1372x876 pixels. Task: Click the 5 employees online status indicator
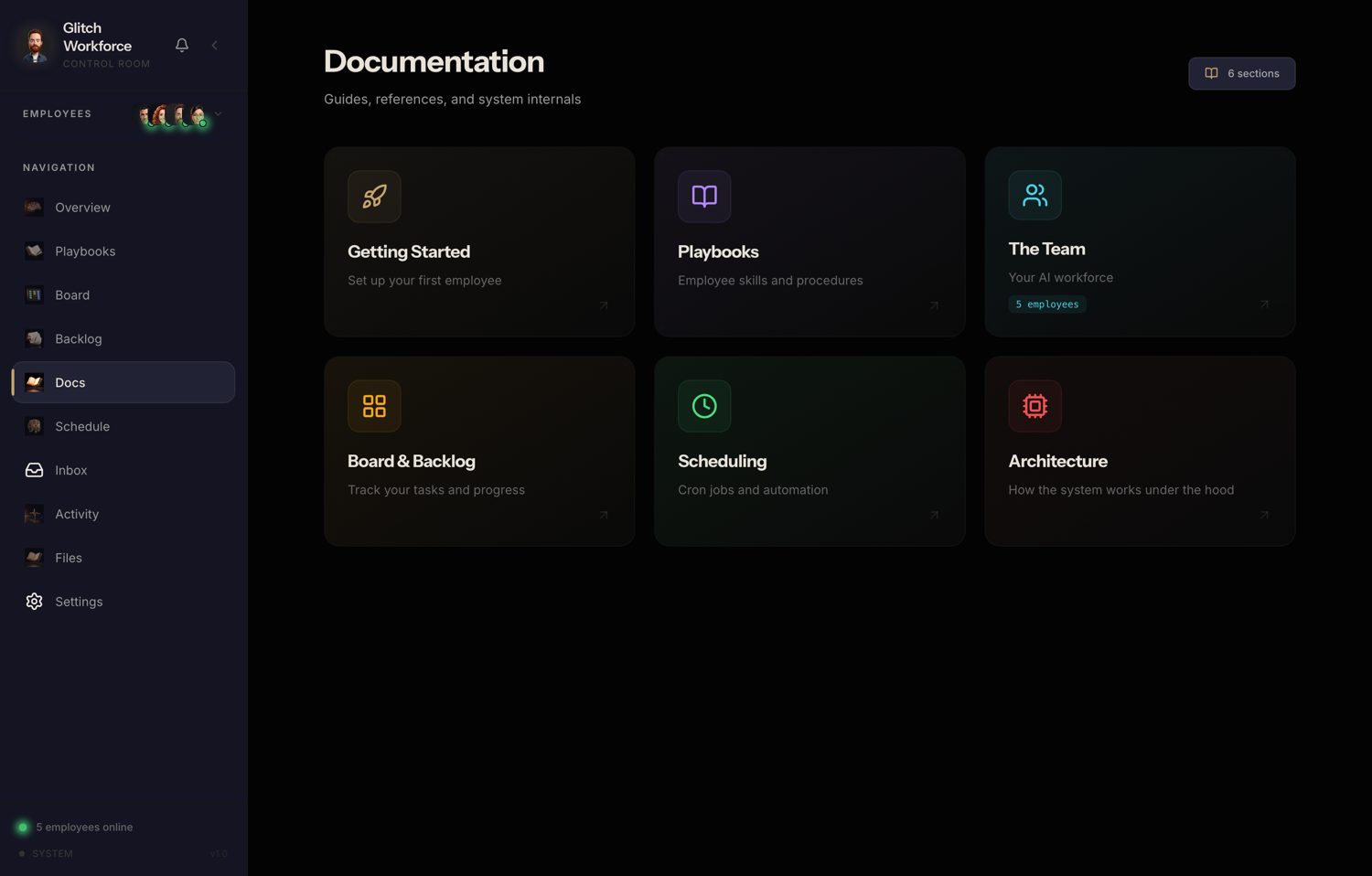pos(75,828)
